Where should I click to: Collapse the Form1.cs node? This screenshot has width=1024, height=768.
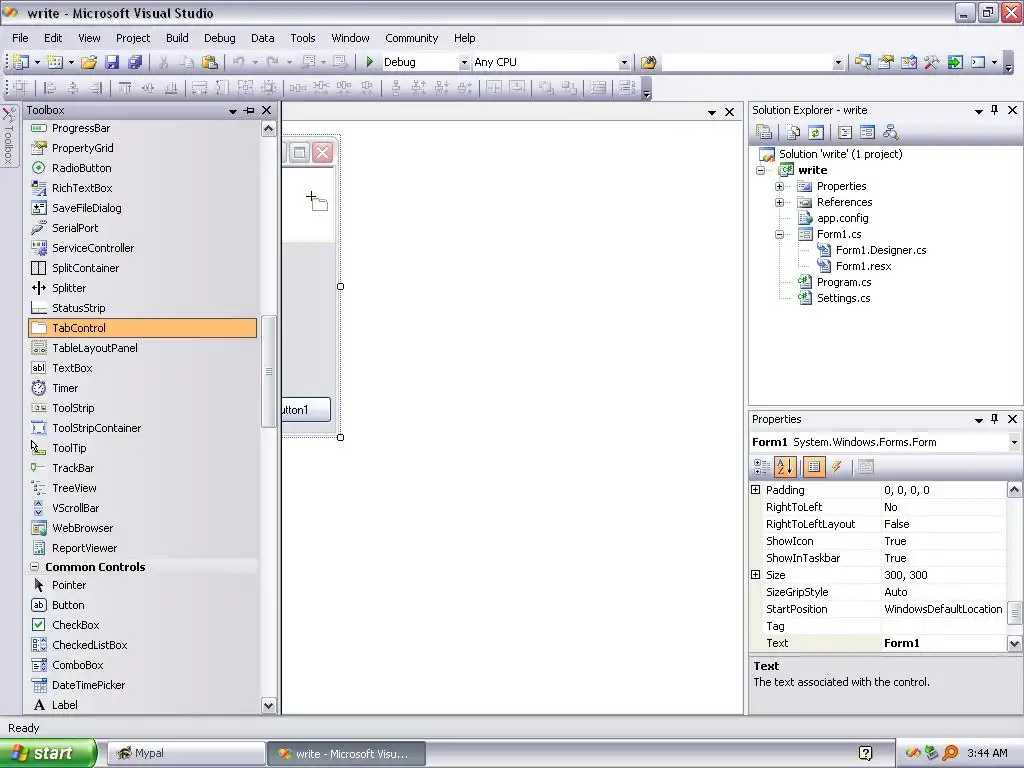click(x=780, y=234)
